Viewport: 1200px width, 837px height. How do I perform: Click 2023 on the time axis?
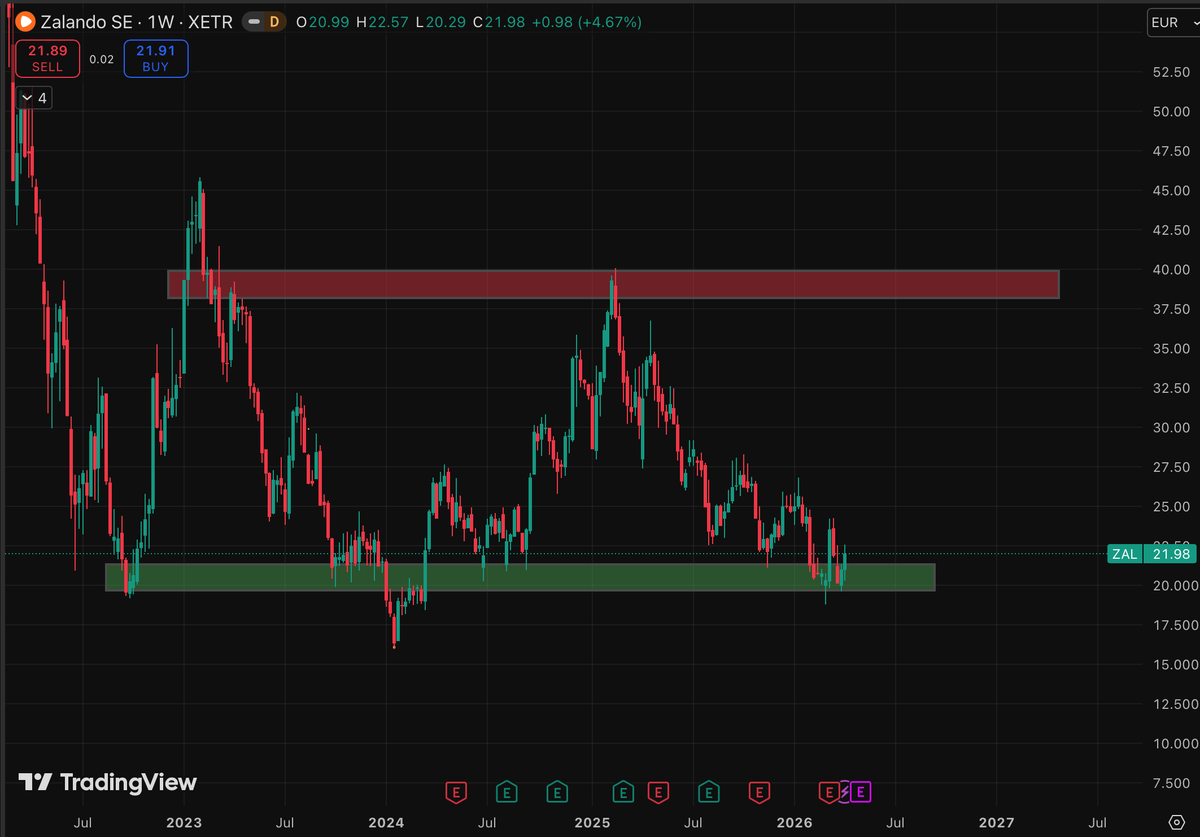tap(183, 822)
